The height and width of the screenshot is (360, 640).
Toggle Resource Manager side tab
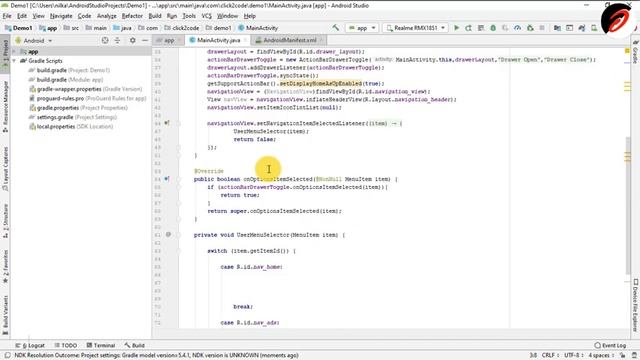(x=5, y=107)
